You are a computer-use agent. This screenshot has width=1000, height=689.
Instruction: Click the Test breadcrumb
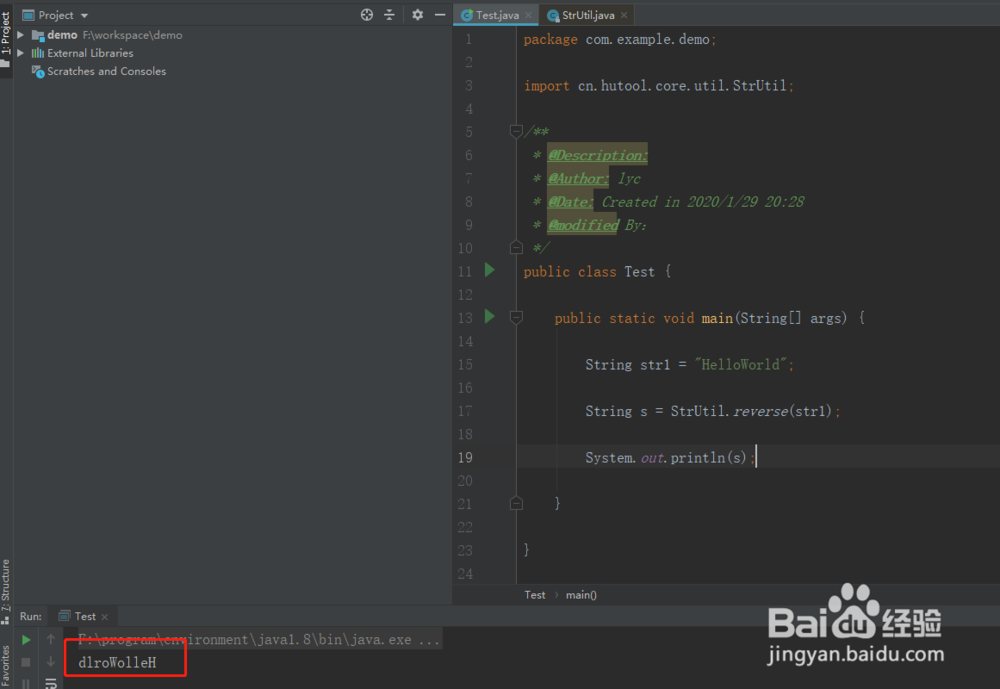[534, 595]
